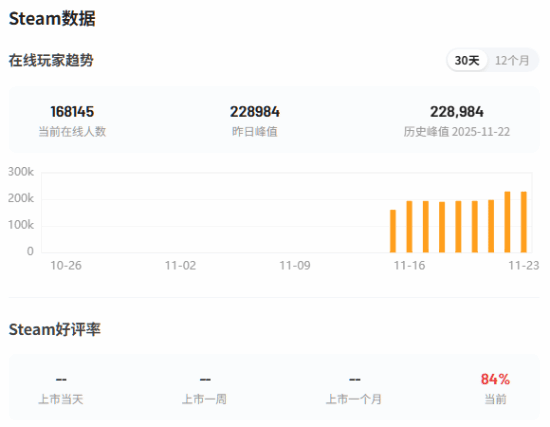Click the 历史峰值 2025-11-22 label
Screen dimensions: 550x427
click(457, 132)
